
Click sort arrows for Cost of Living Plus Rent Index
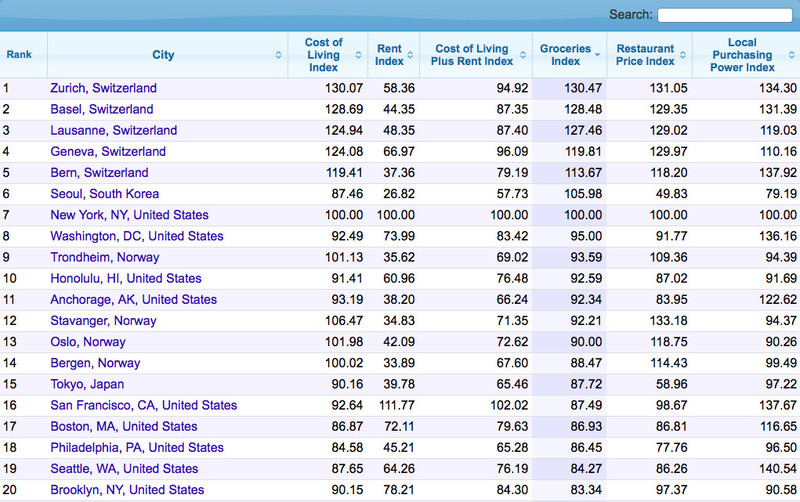pos(523,55)
